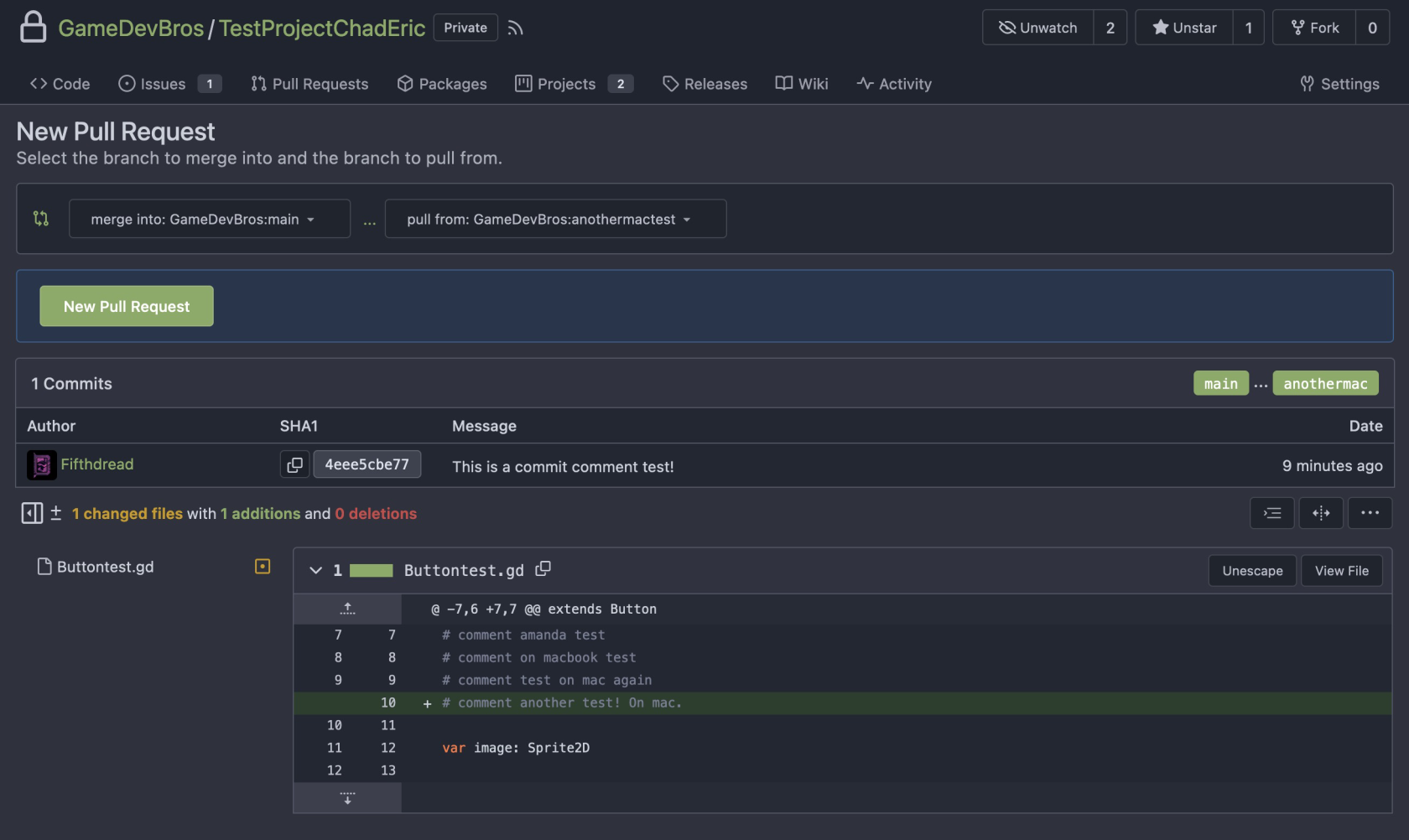Open Fifthdread's profile link

tap(96, 464)
